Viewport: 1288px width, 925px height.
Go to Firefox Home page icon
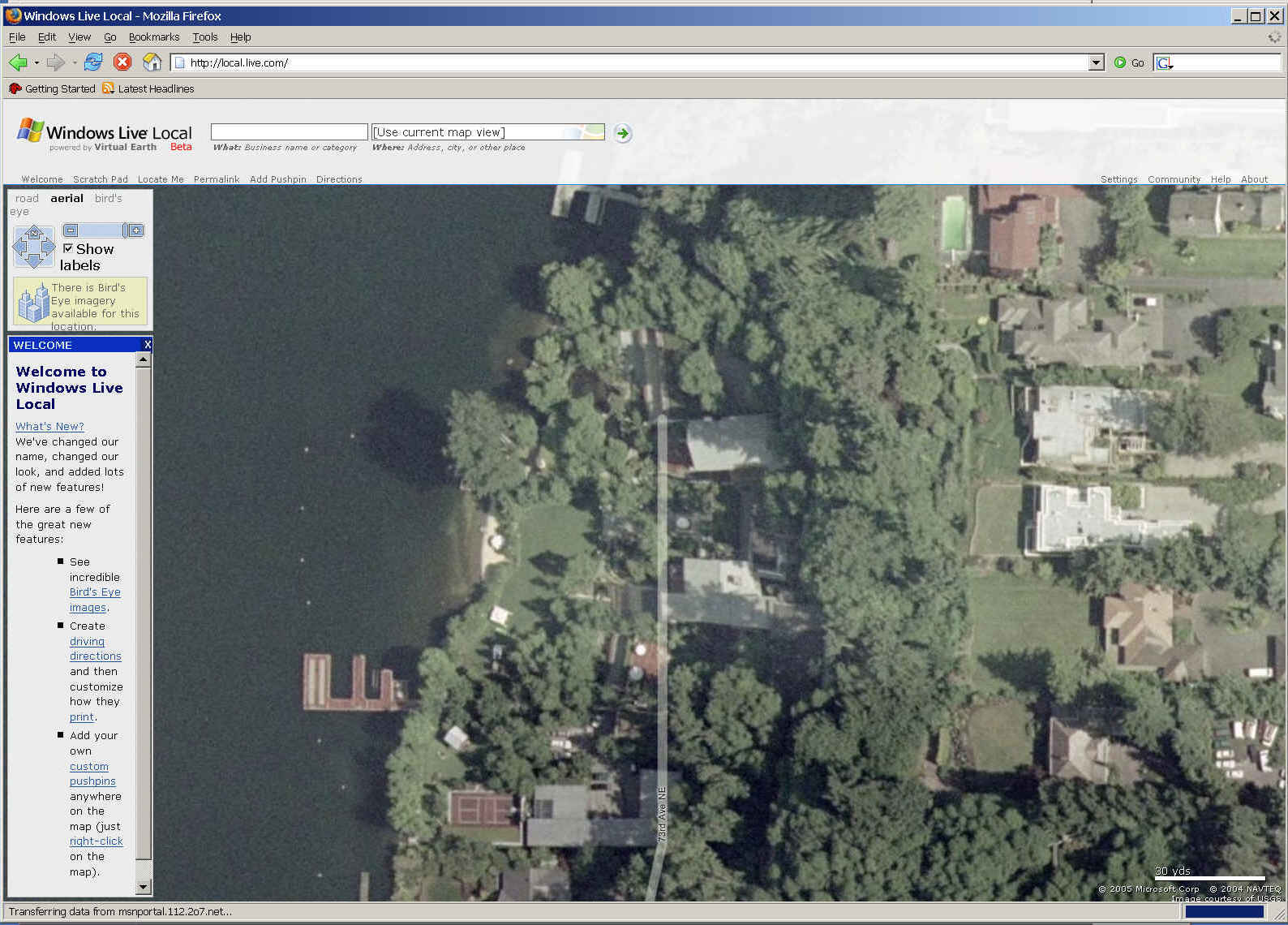click(152, 62)
